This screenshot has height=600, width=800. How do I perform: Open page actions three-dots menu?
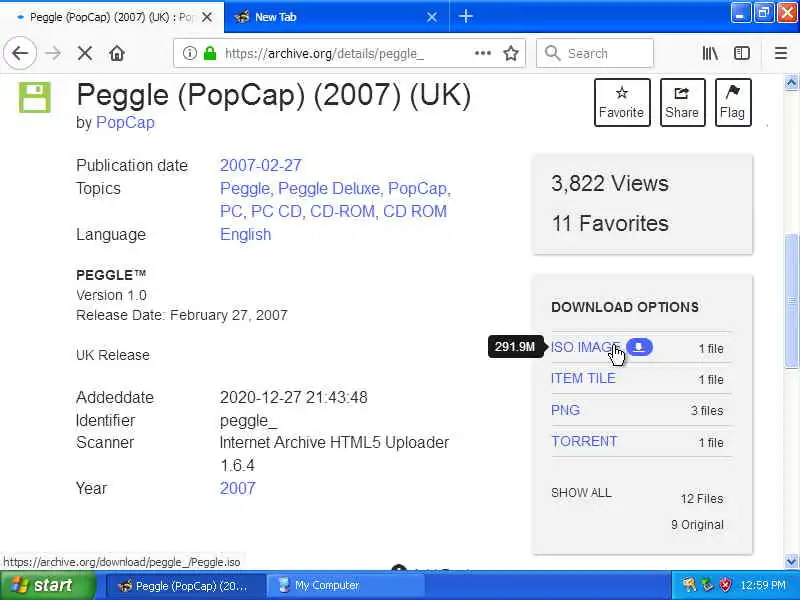pyautogui.click(x=483, y=53)
